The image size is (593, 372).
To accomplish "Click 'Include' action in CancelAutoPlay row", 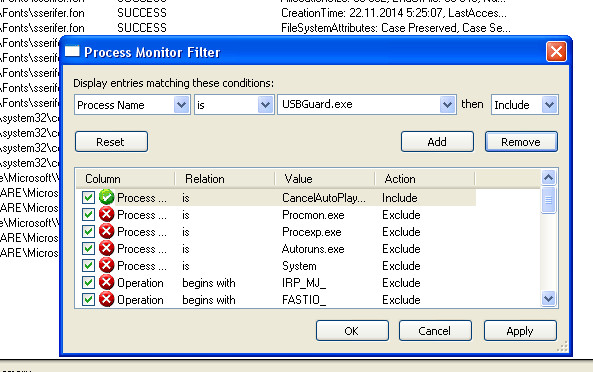I will [x=400, y=198].
